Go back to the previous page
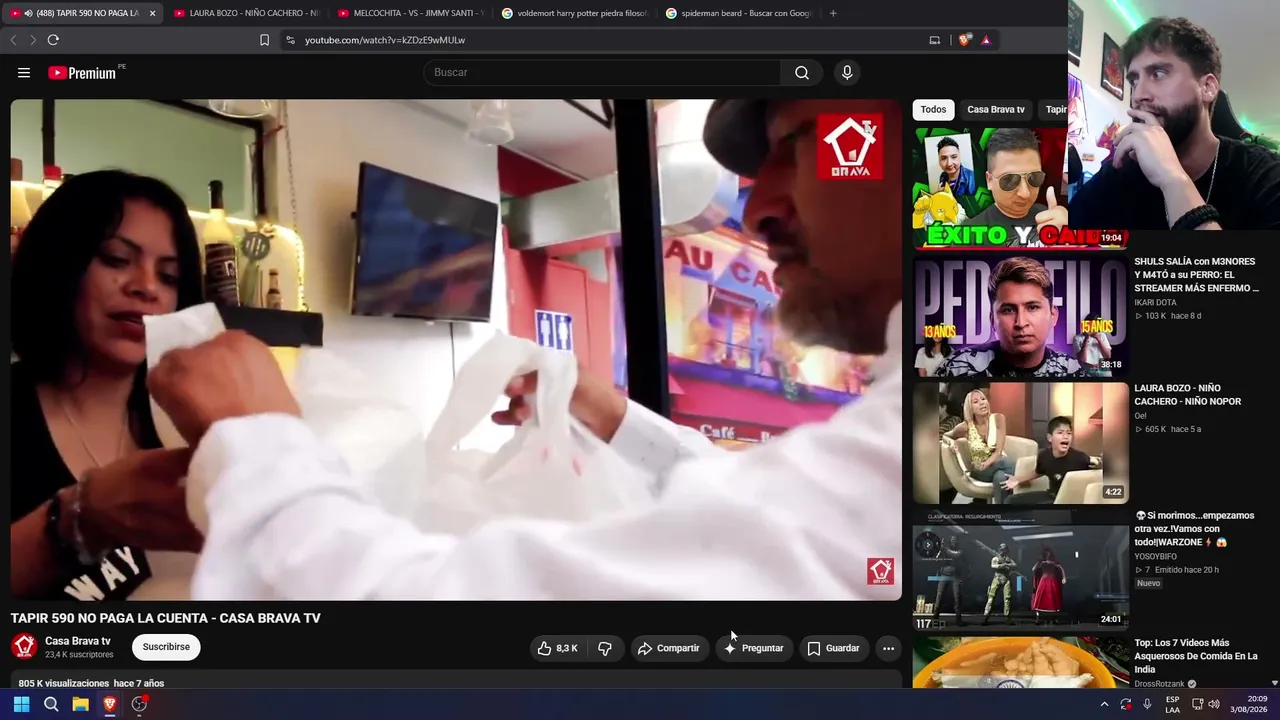 pyautogui.click(x=13, y=40)
